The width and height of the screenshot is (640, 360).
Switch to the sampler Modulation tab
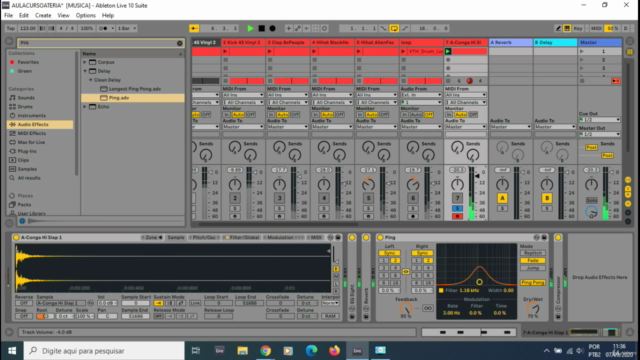tap(283, 237)
